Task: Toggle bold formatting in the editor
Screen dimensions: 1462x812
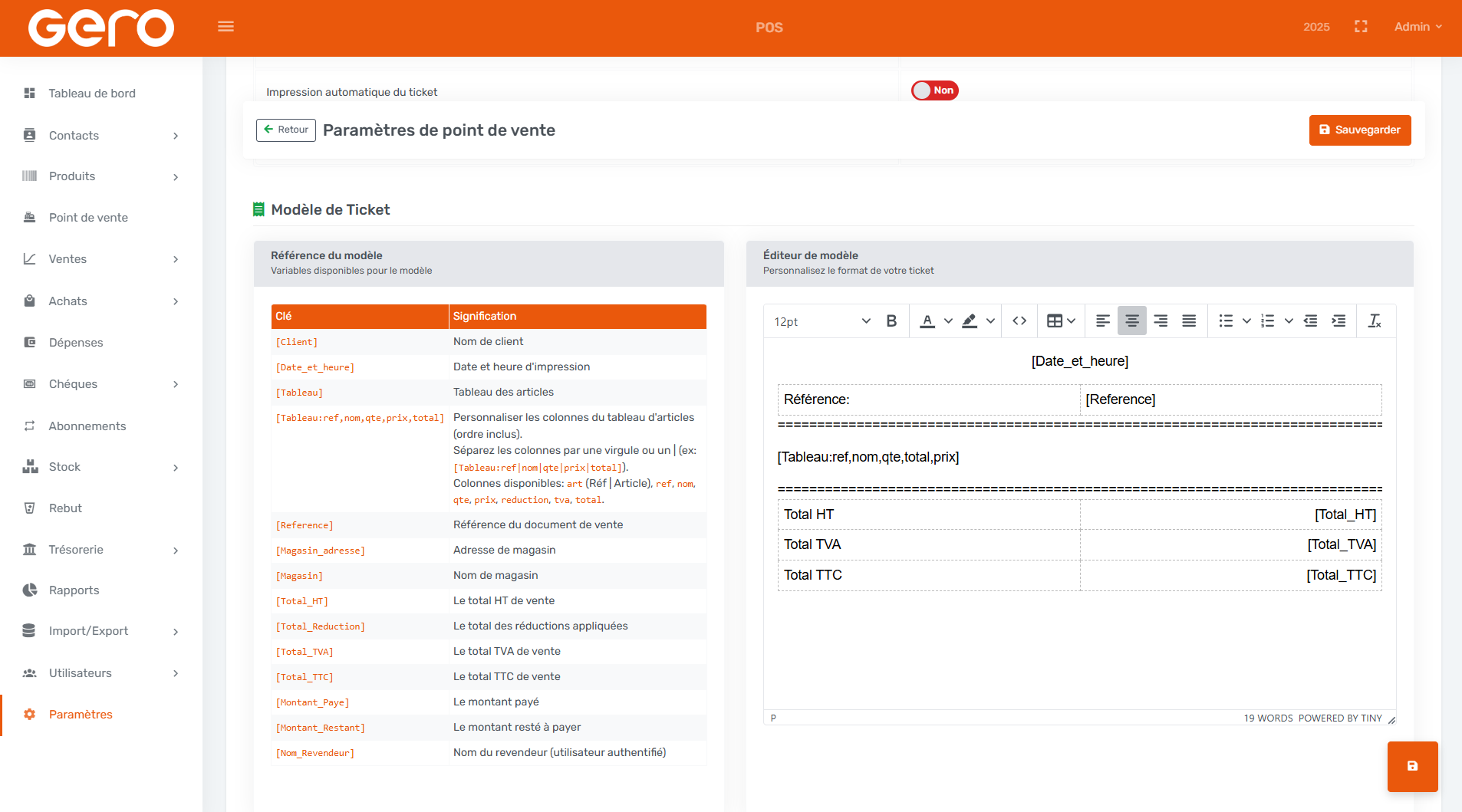Action: (x=891, y=321)
